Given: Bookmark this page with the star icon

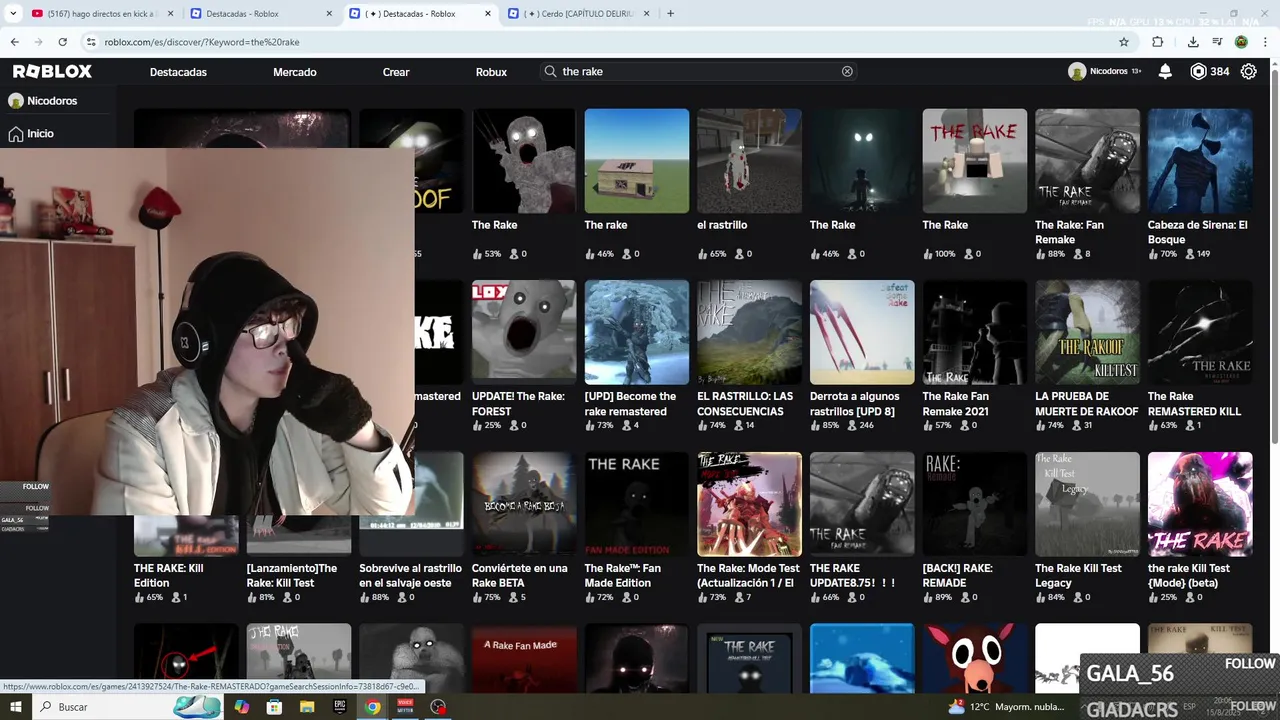Looking at the screenshot, I should [1124, 42].
